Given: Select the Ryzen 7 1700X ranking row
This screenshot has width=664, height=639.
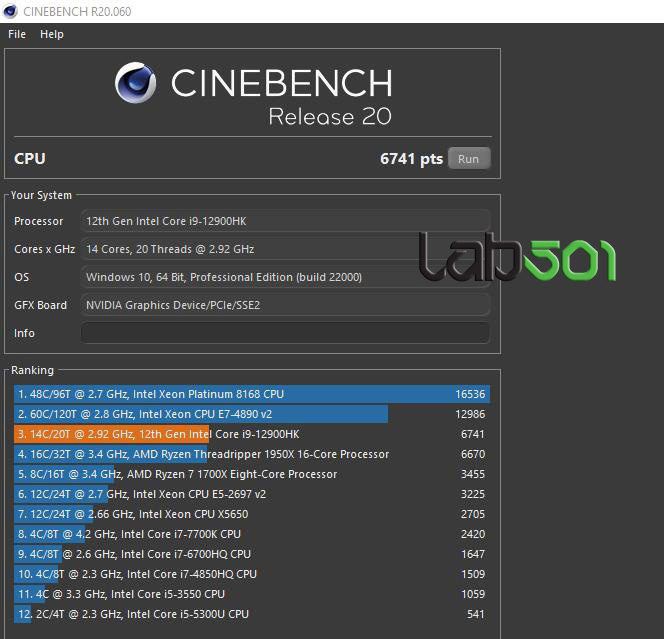Looking at the screenshot, I should [250, 474].
